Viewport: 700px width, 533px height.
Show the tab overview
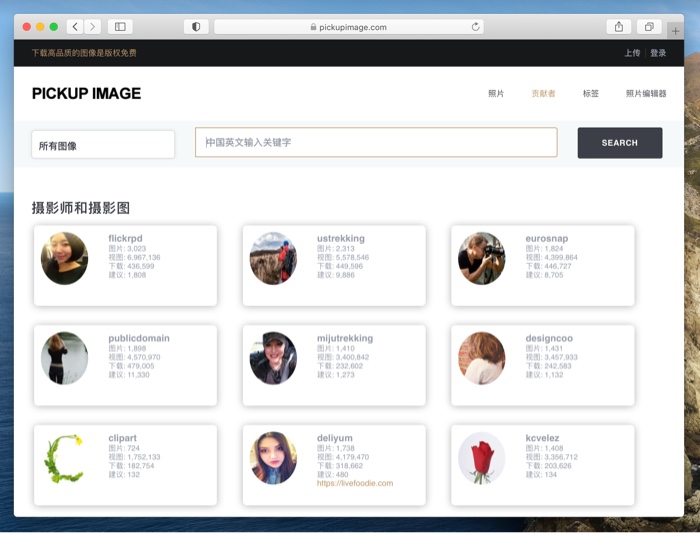point(649,27)
